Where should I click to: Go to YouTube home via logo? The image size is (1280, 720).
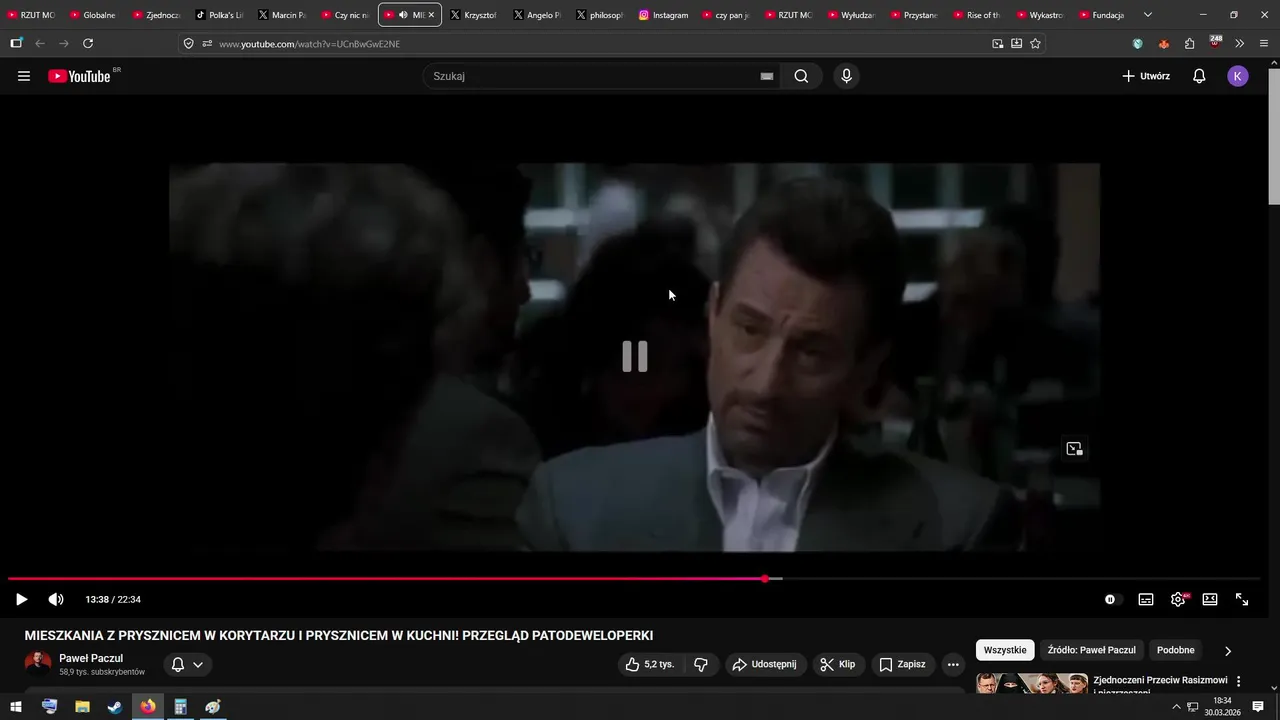coord(80,76)
